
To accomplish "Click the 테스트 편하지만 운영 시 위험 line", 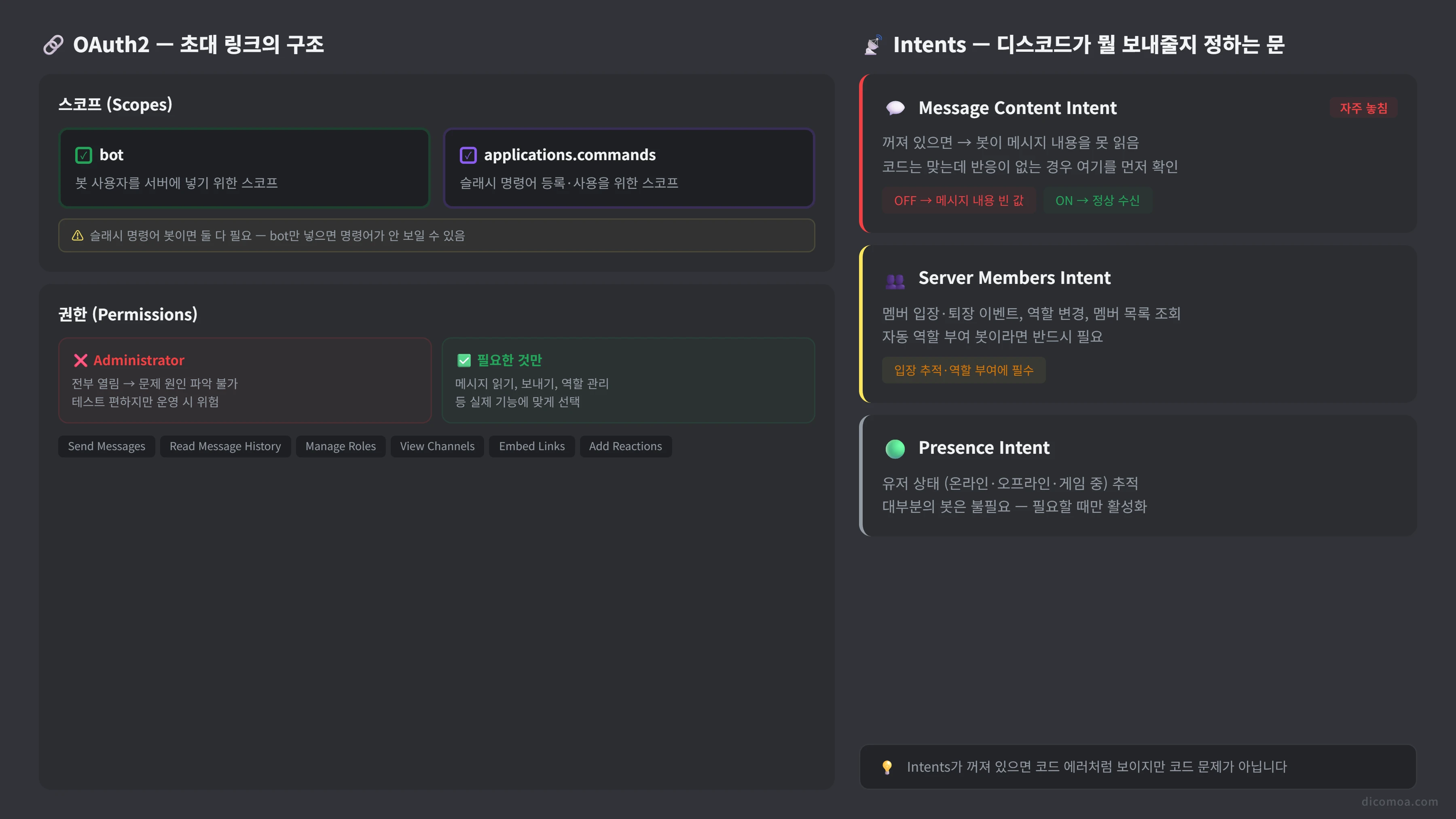I will click(145, 402).
